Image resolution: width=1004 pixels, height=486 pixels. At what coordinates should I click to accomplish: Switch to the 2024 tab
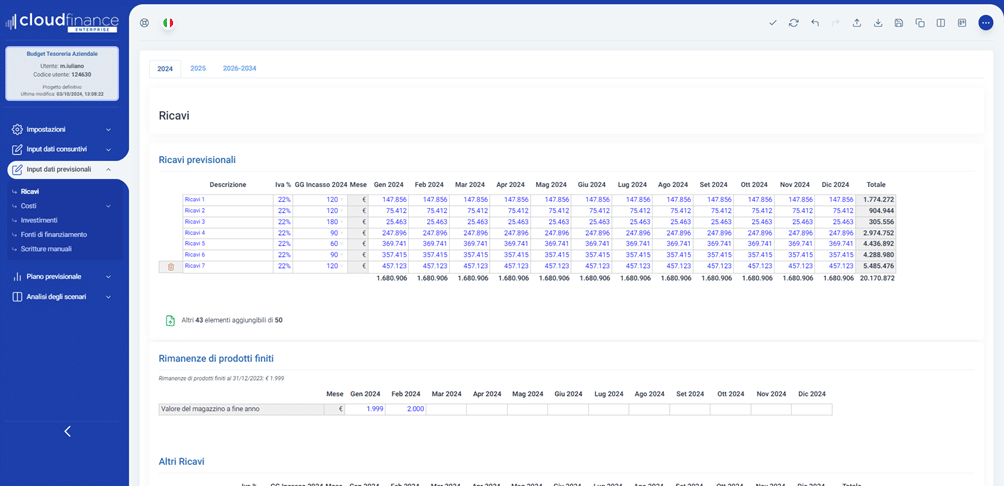click(x=165, y=69)
